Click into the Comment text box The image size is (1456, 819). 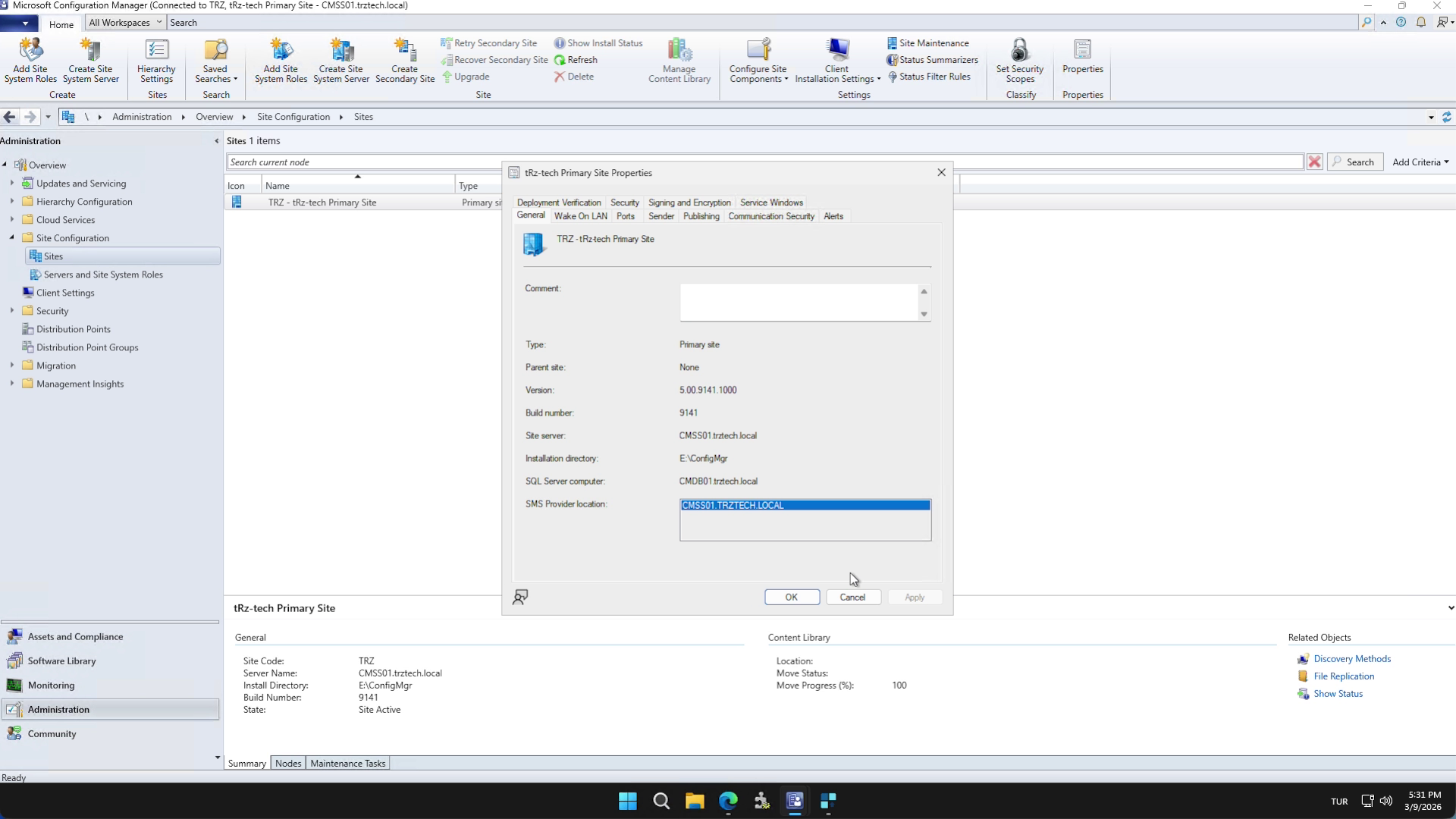point(799,303)
